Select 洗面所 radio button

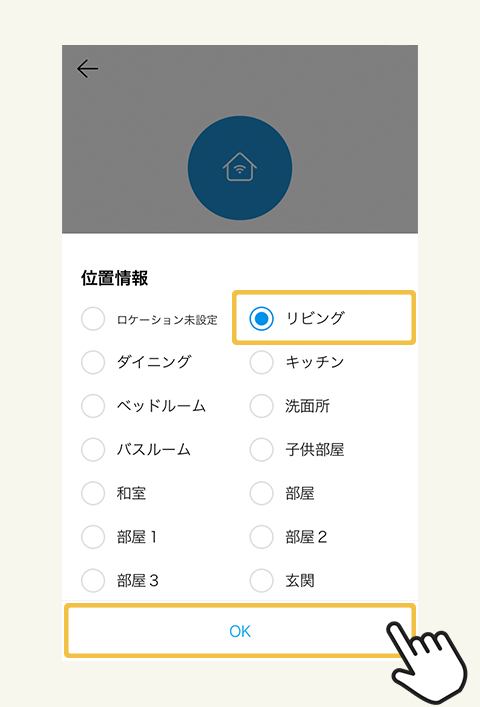261,406
